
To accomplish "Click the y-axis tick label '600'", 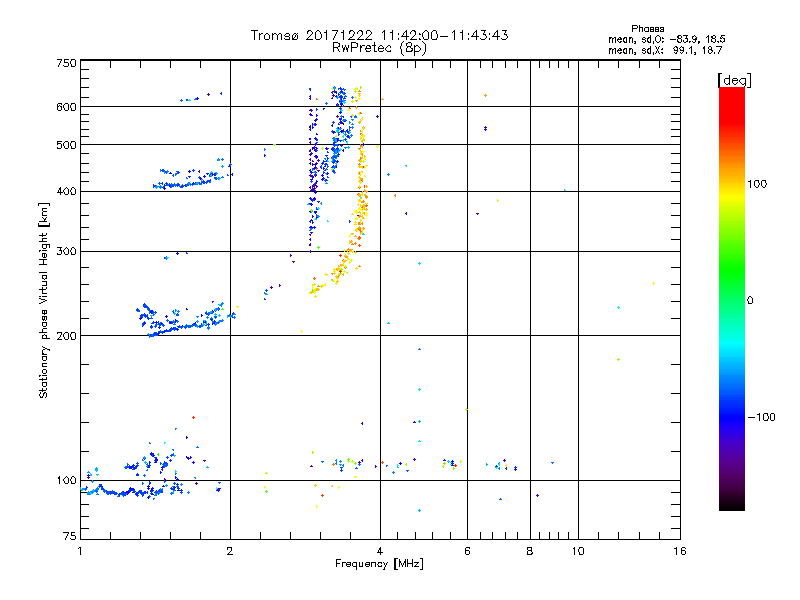I will click(66, 107).
